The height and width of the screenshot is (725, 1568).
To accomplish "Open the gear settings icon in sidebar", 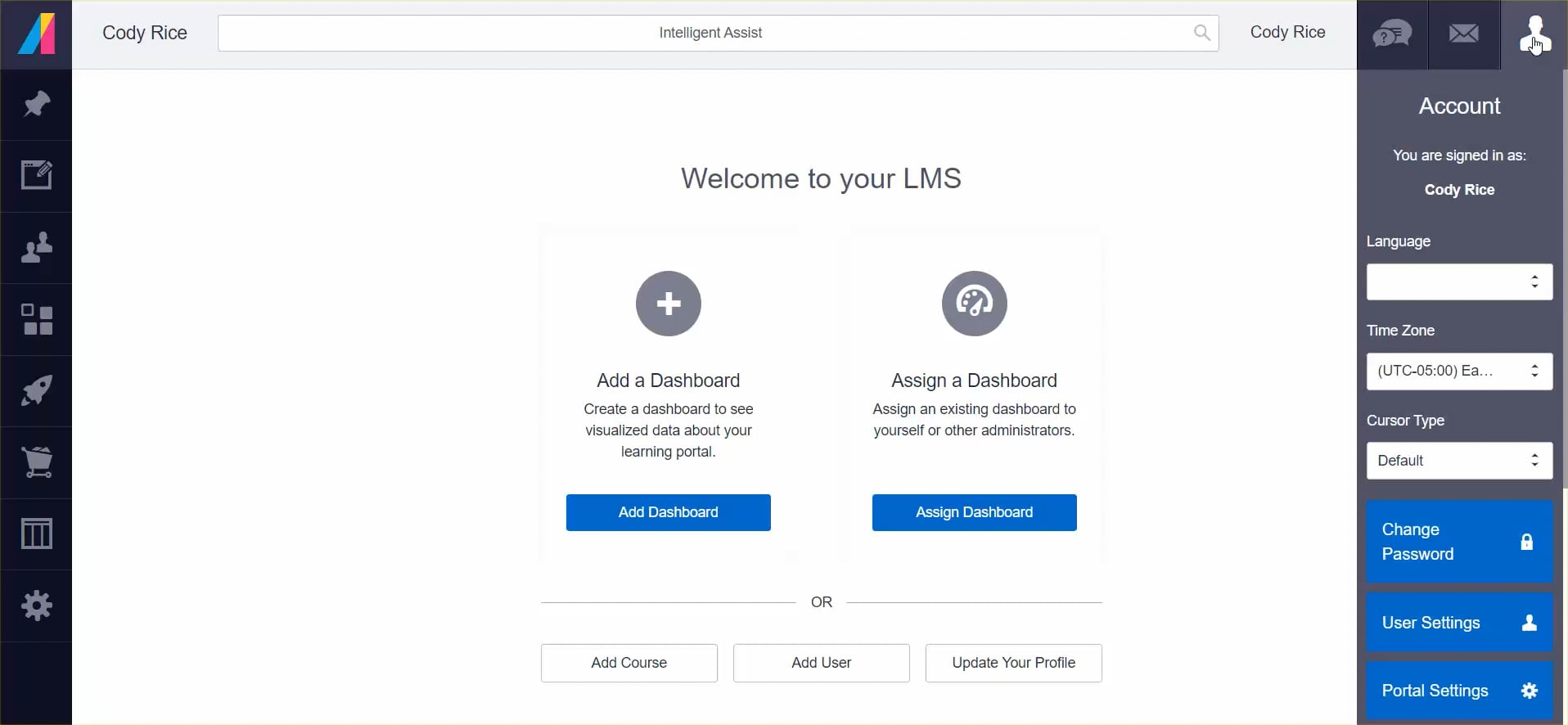I will click(x=36, y=606).
